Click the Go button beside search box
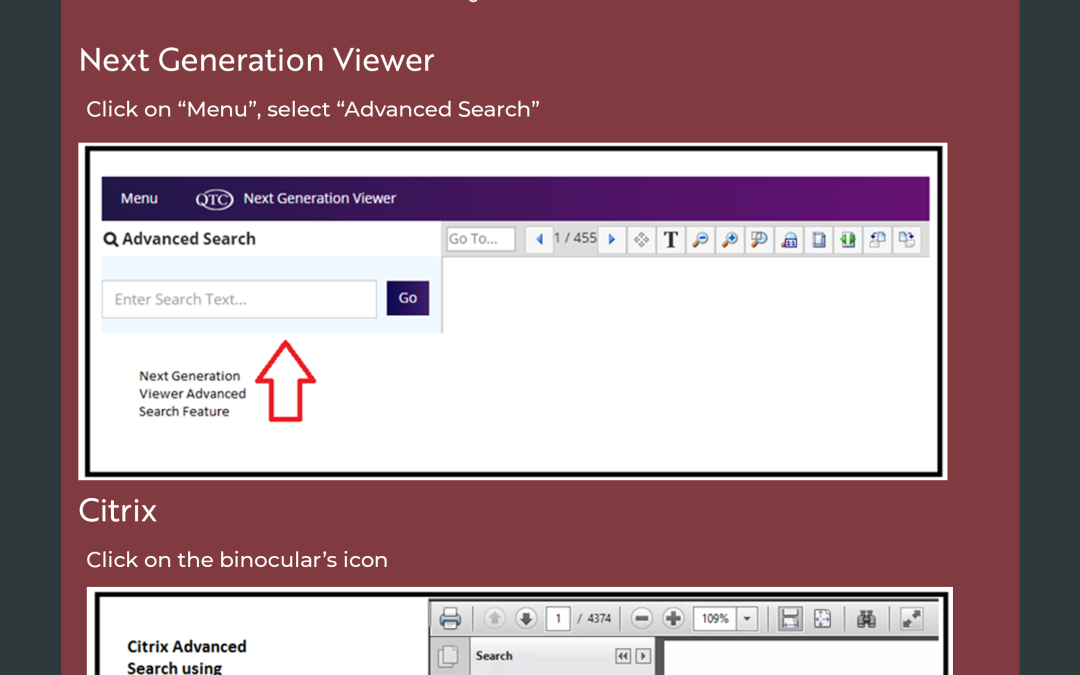The width and height of the screenshot is (1080, 675). 408,298
